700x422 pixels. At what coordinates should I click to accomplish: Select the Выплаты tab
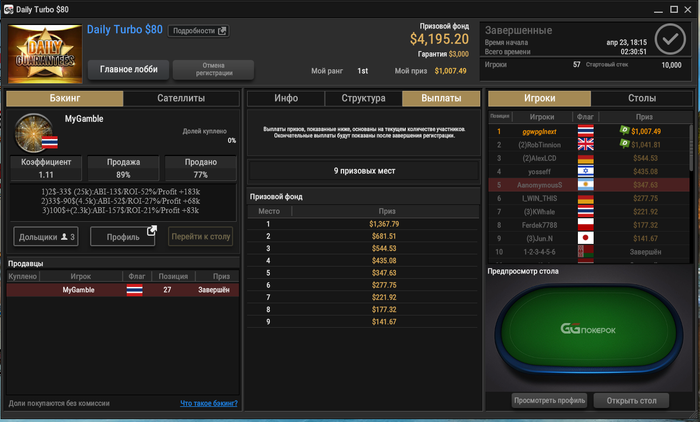click(441, 98)
